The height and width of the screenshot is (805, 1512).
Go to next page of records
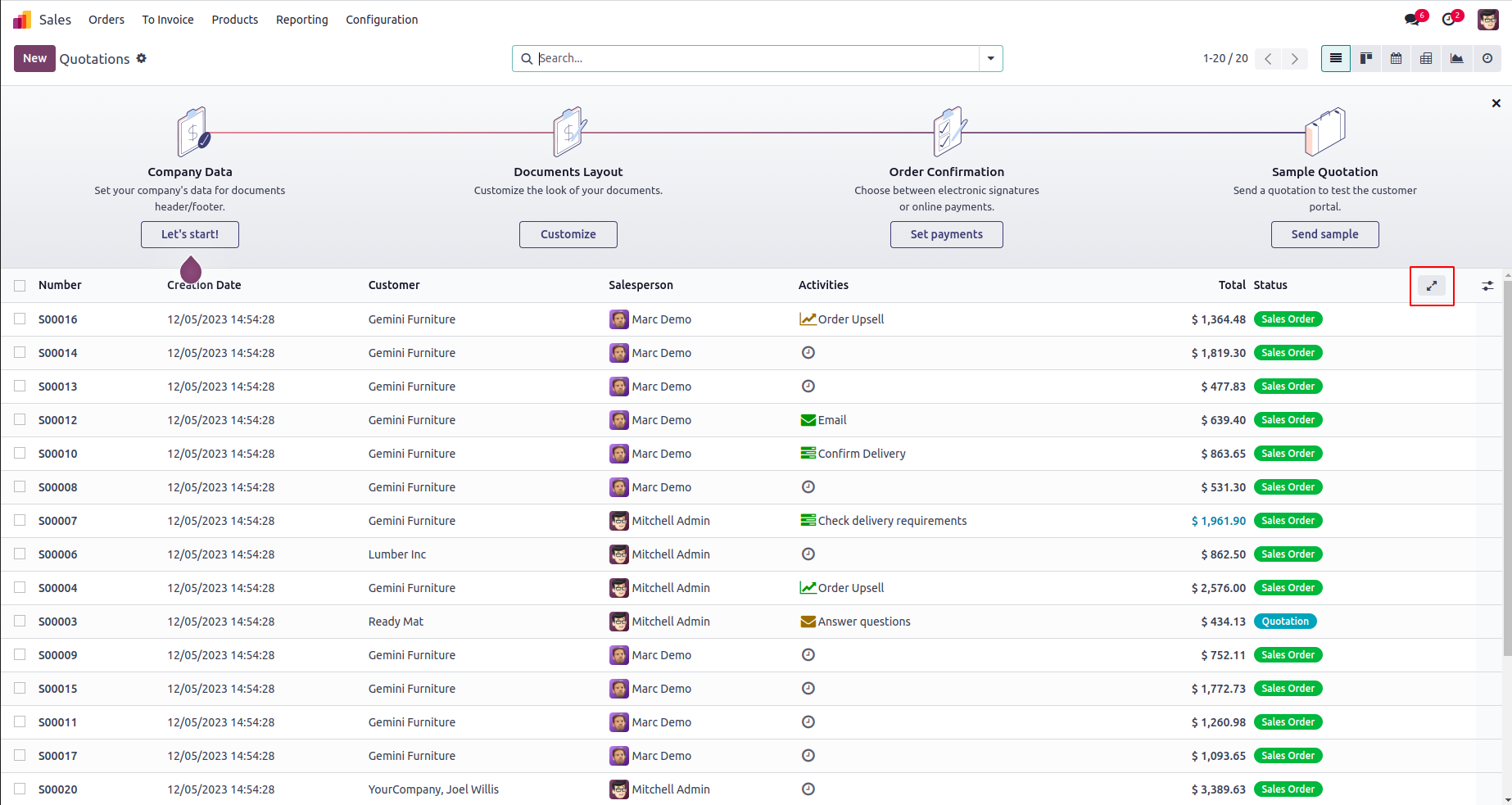(1295, 58)
